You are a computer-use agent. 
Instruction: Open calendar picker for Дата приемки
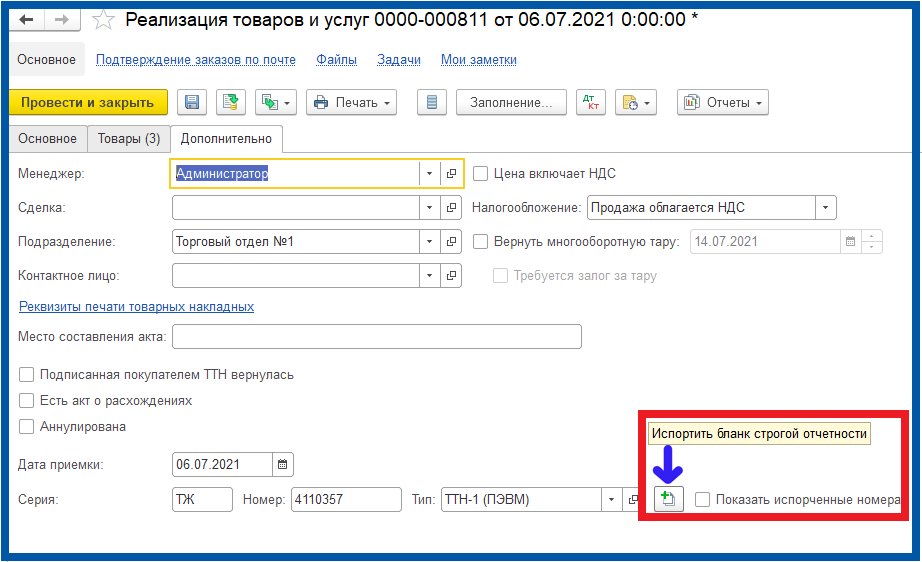283,464
